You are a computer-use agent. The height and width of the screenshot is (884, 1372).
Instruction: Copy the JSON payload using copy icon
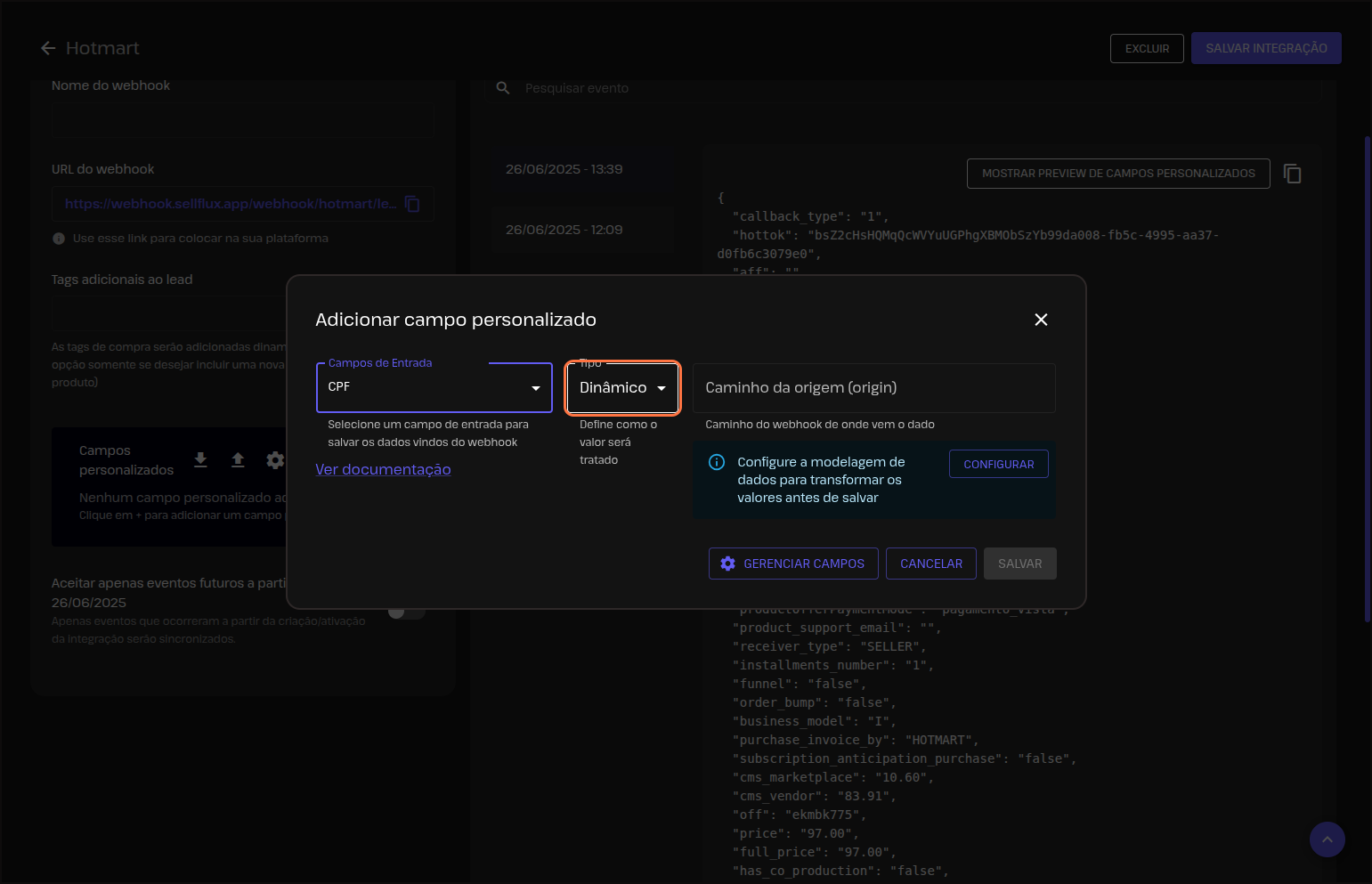[x=1292, y=174]
